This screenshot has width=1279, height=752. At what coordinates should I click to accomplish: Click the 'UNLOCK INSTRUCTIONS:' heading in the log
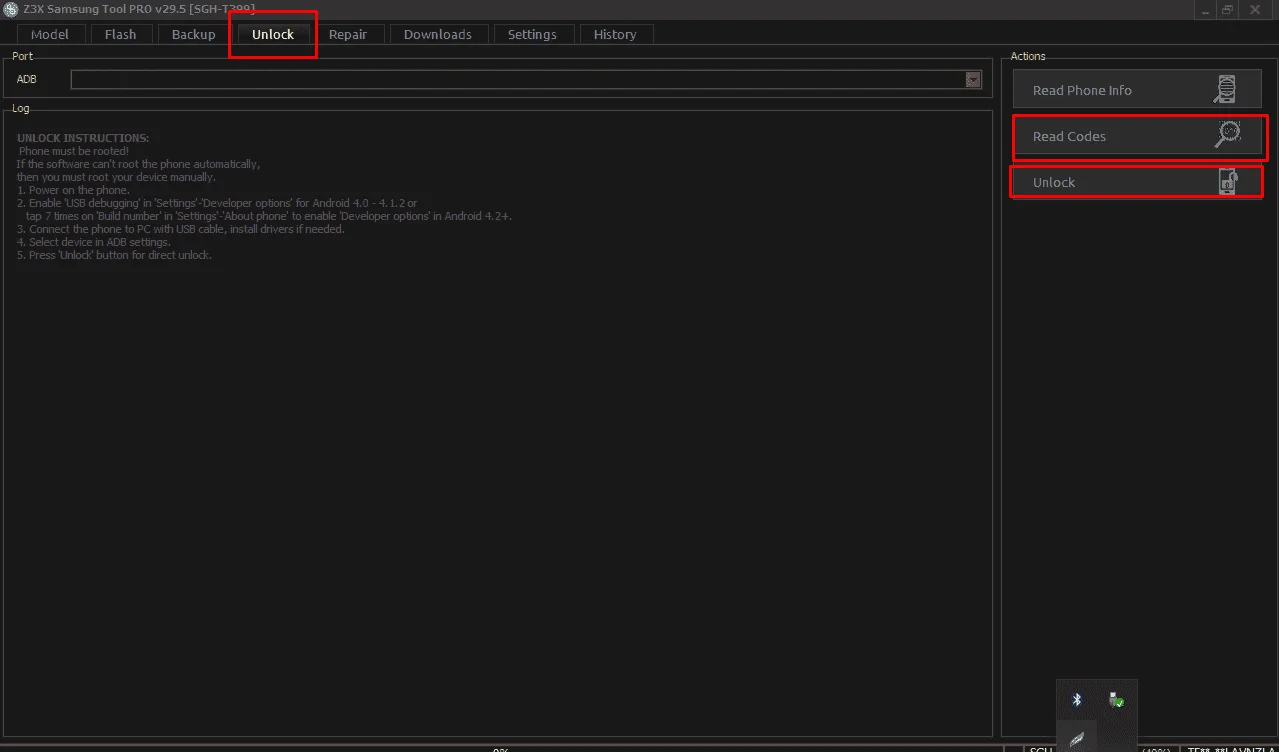tap(83, 138)
